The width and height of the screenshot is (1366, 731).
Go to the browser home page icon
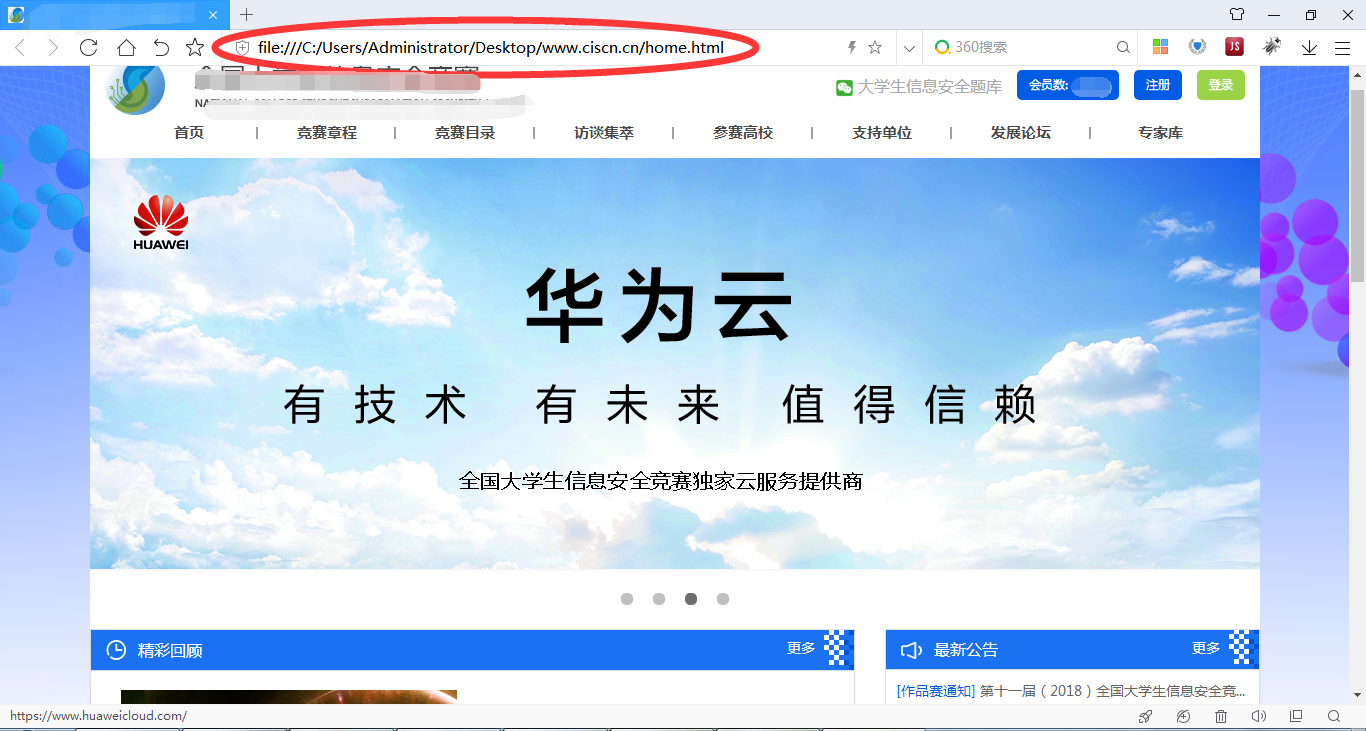126,47
